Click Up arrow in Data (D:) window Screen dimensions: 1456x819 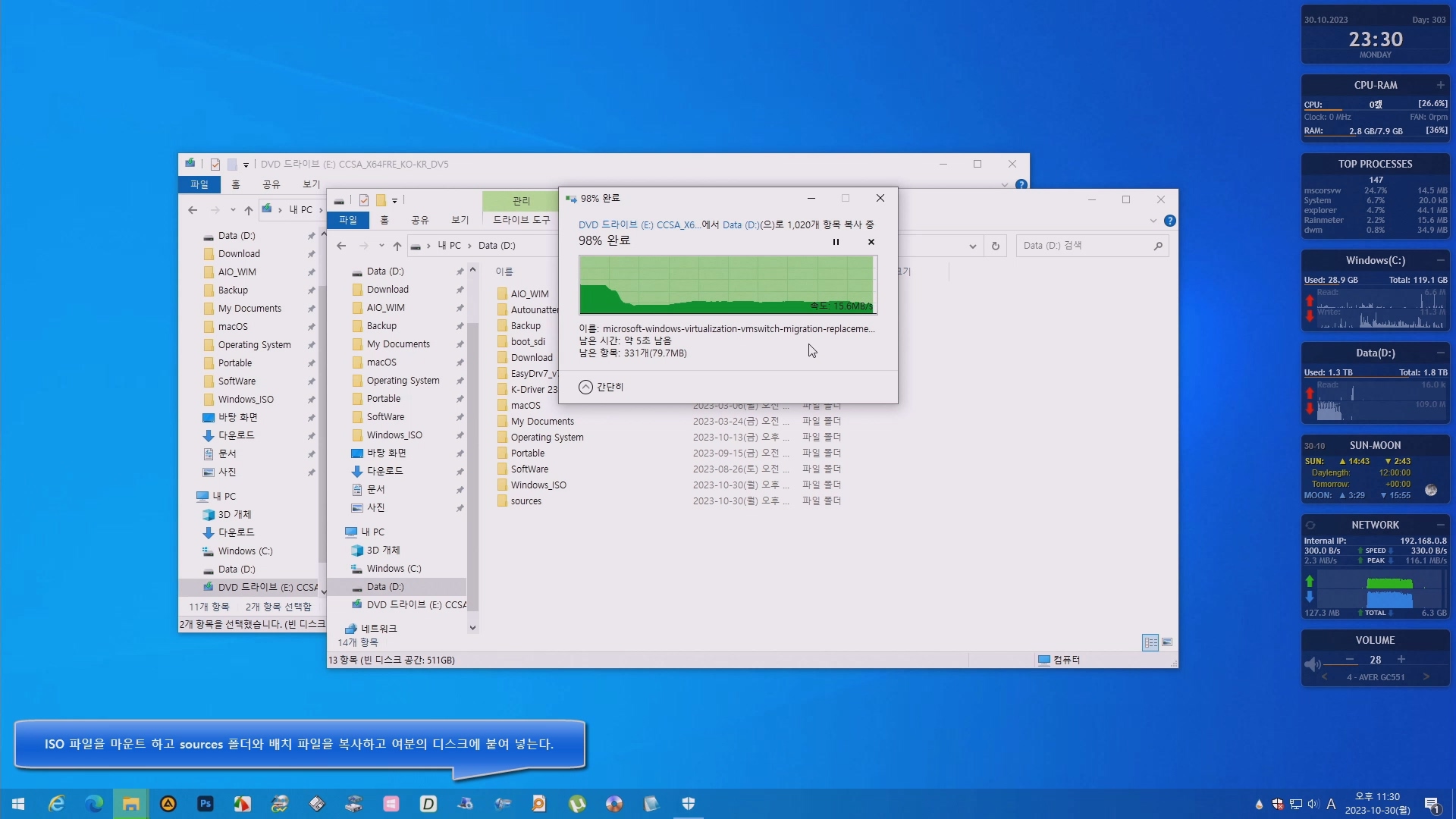click(x=397, y=246)
